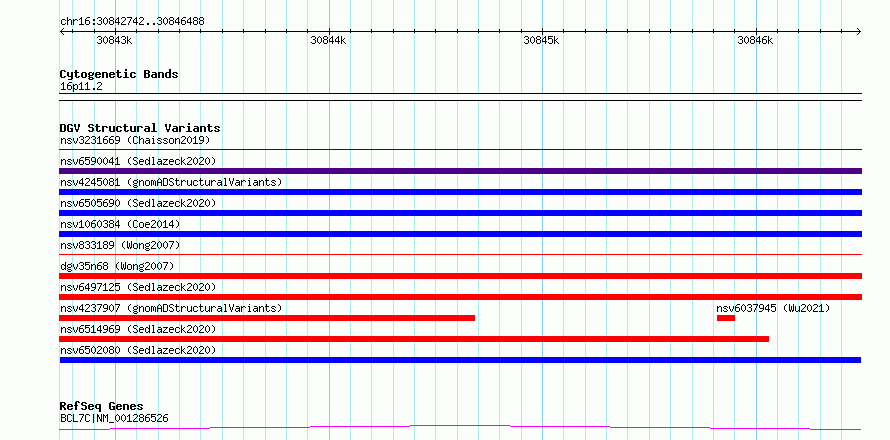This screenshot has height=440, width=890.
Task: Click the 30846k ruler tick label
Action: 755,40
